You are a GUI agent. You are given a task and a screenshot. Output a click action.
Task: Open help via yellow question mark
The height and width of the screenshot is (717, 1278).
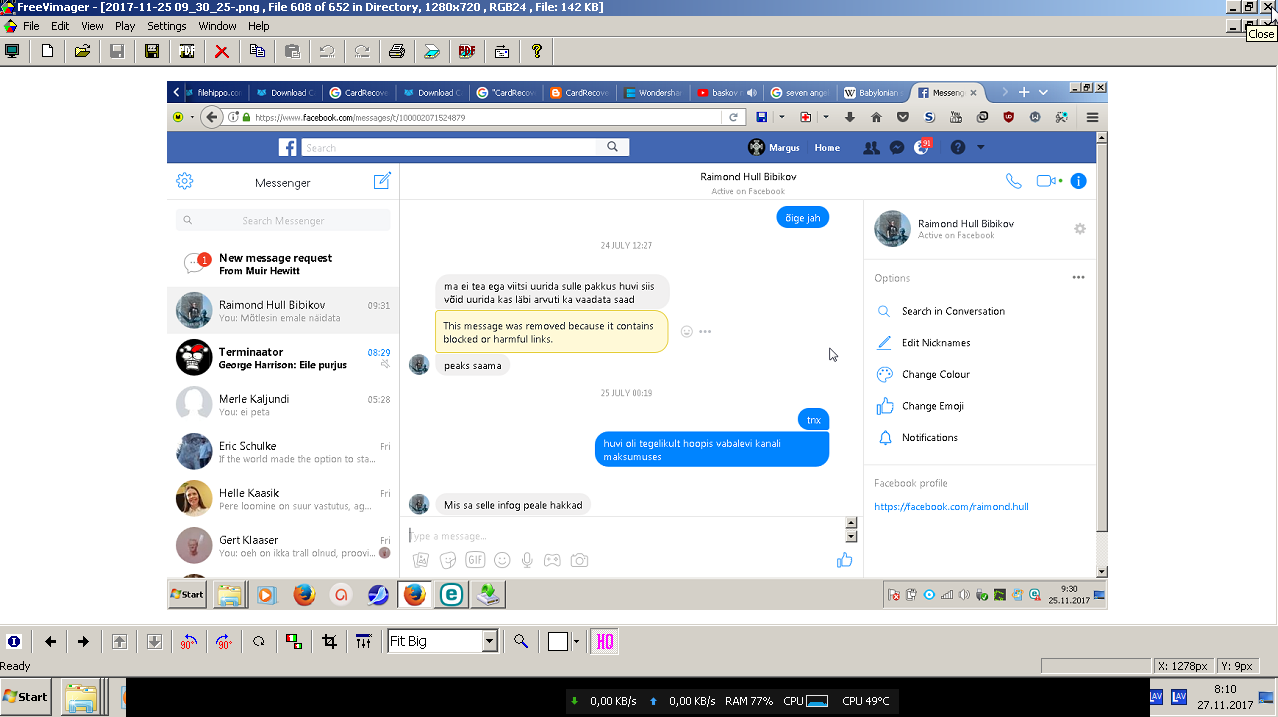pos(537,50)
